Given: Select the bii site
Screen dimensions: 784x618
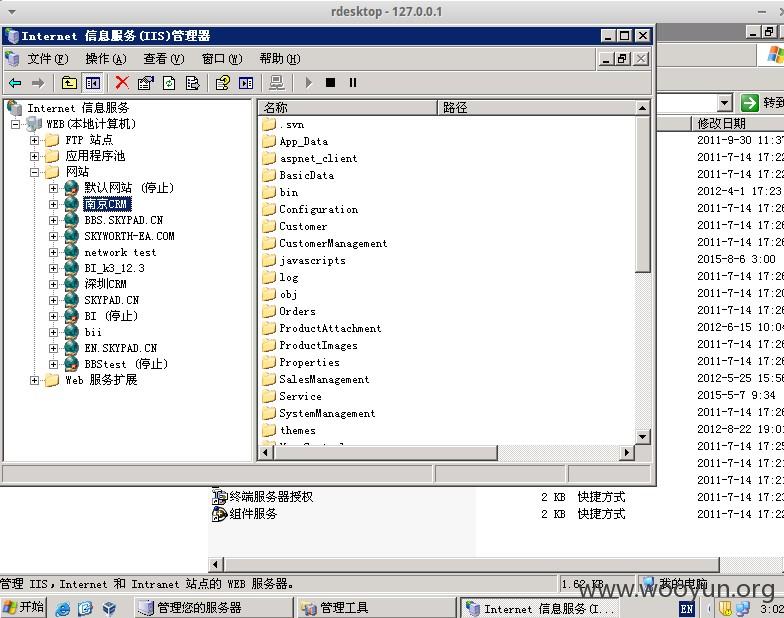Looking at the screenshot, I should pyautogui.click(x=93, y=332).
